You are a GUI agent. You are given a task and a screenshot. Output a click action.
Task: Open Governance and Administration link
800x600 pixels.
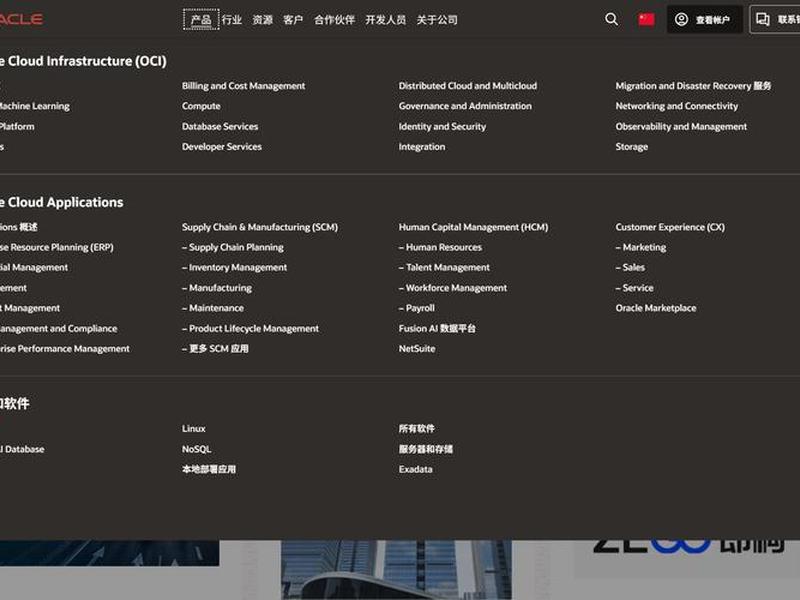point(465,106)
